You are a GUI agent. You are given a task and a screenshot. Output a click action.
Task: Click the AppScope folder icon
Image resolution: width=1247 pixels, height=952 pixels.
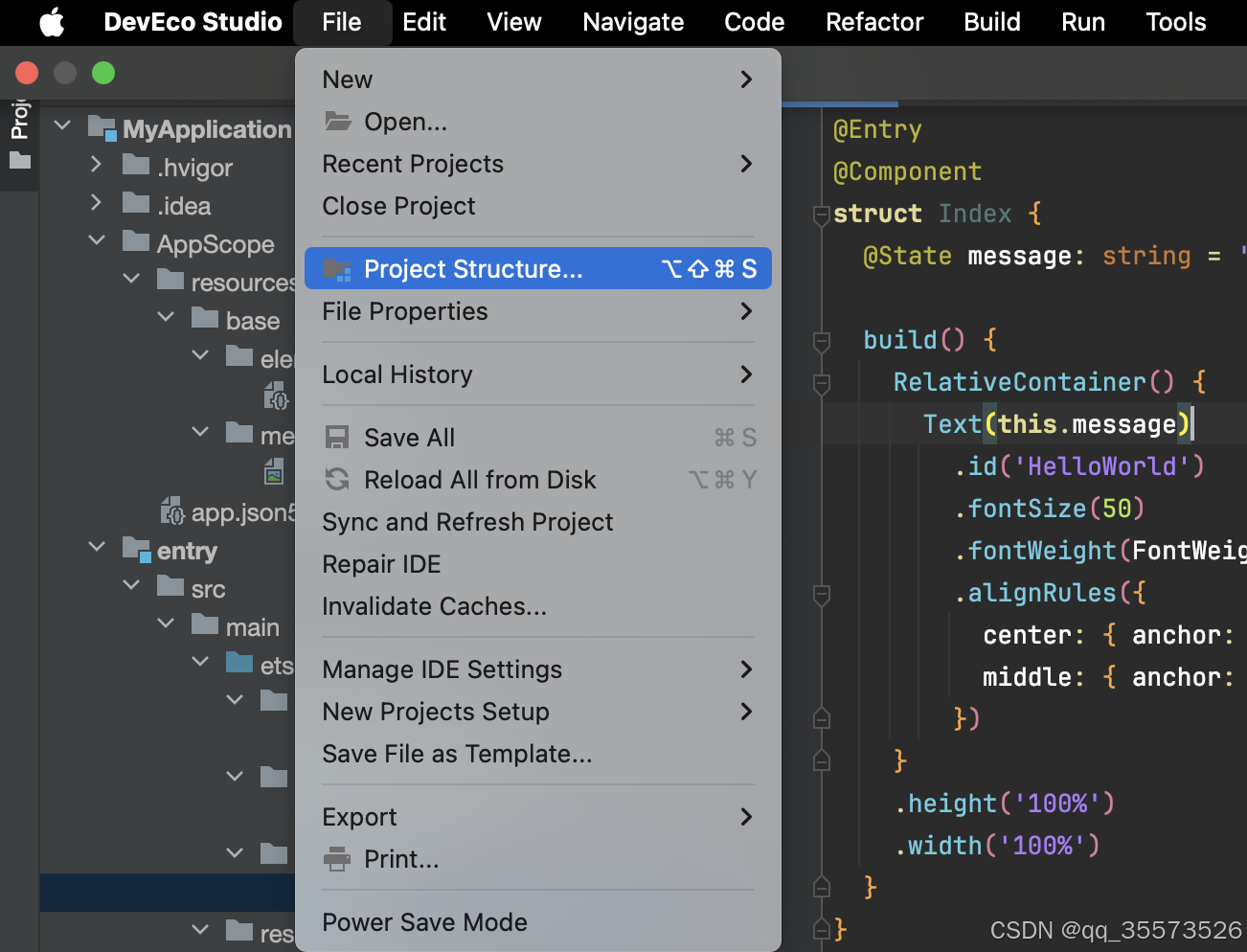coord(136,242)
